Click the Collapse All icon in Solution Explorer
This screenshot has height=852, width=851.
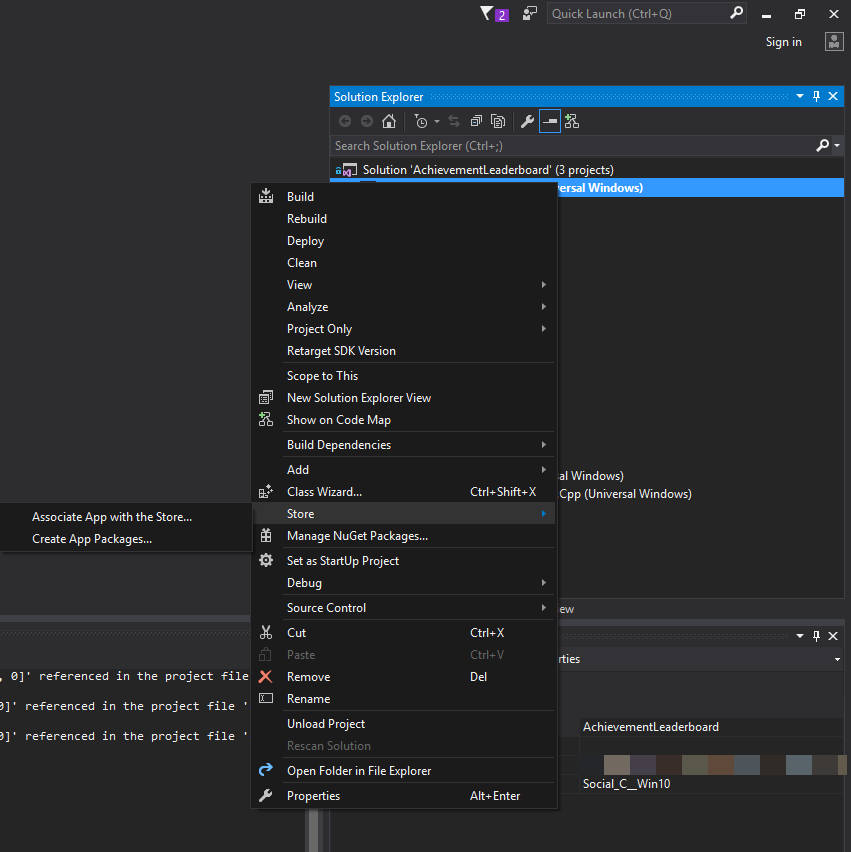(x=476, y=121)
